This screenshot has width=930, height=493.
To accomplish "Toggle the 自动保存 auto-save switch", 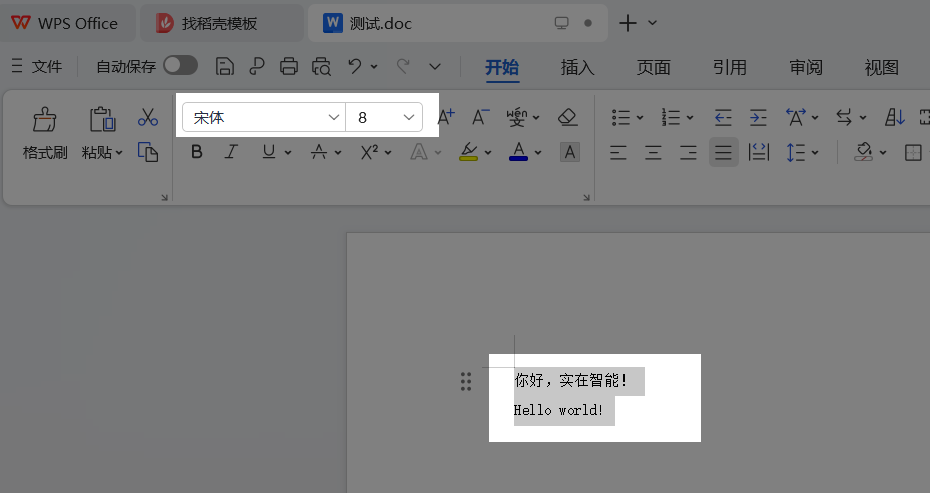I will [x=180, y=65].
